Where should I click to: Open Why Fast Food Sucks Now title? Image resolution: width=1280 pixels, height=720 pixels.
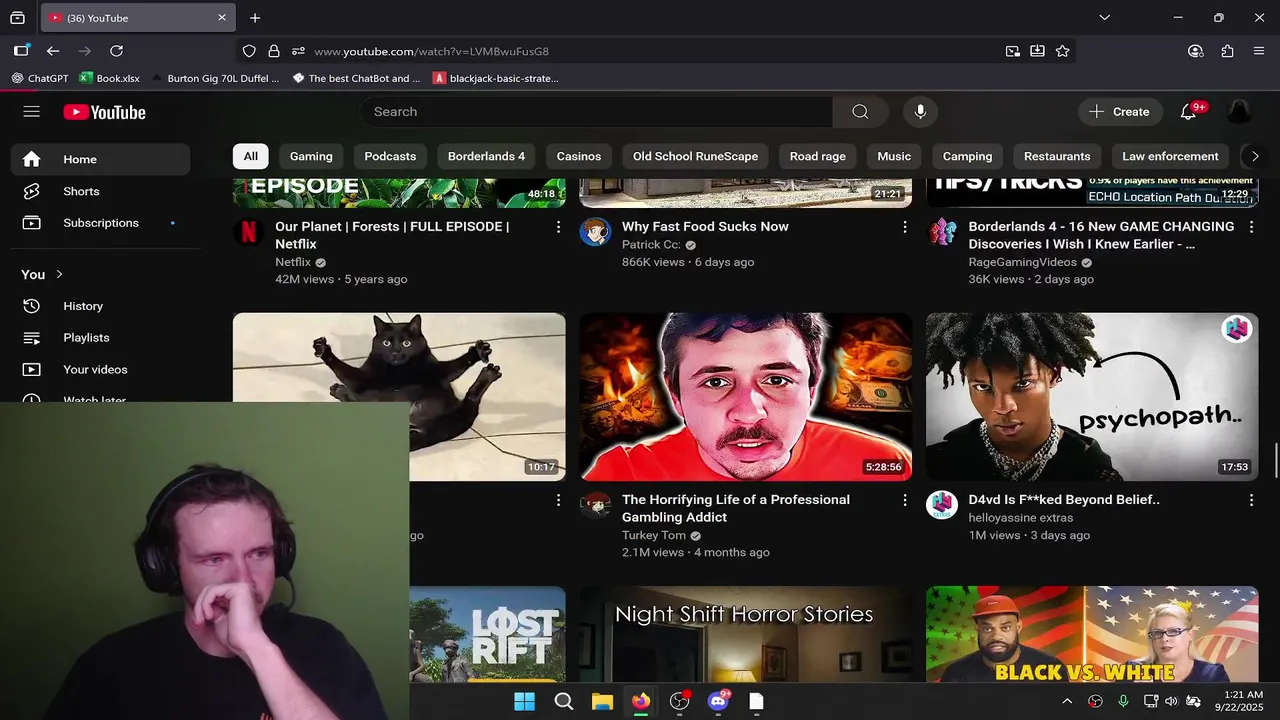click(705, 227)
